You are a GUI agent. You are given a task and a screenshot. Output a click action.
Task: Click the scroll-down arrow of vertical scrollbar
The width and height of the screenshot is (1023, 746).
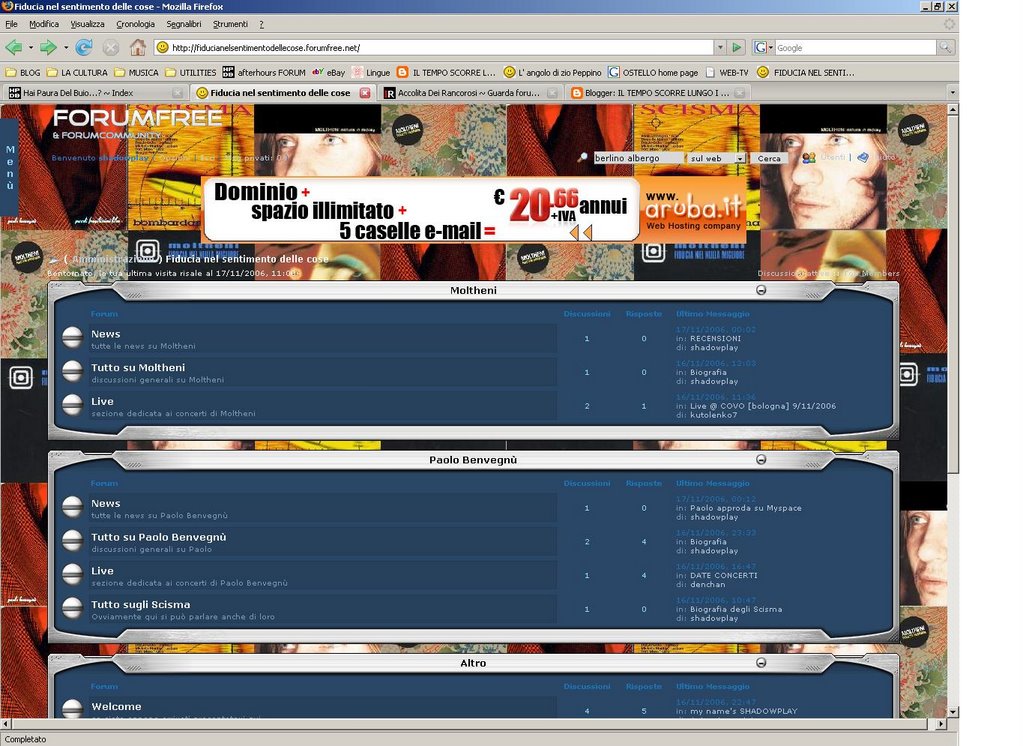(953, 712)
